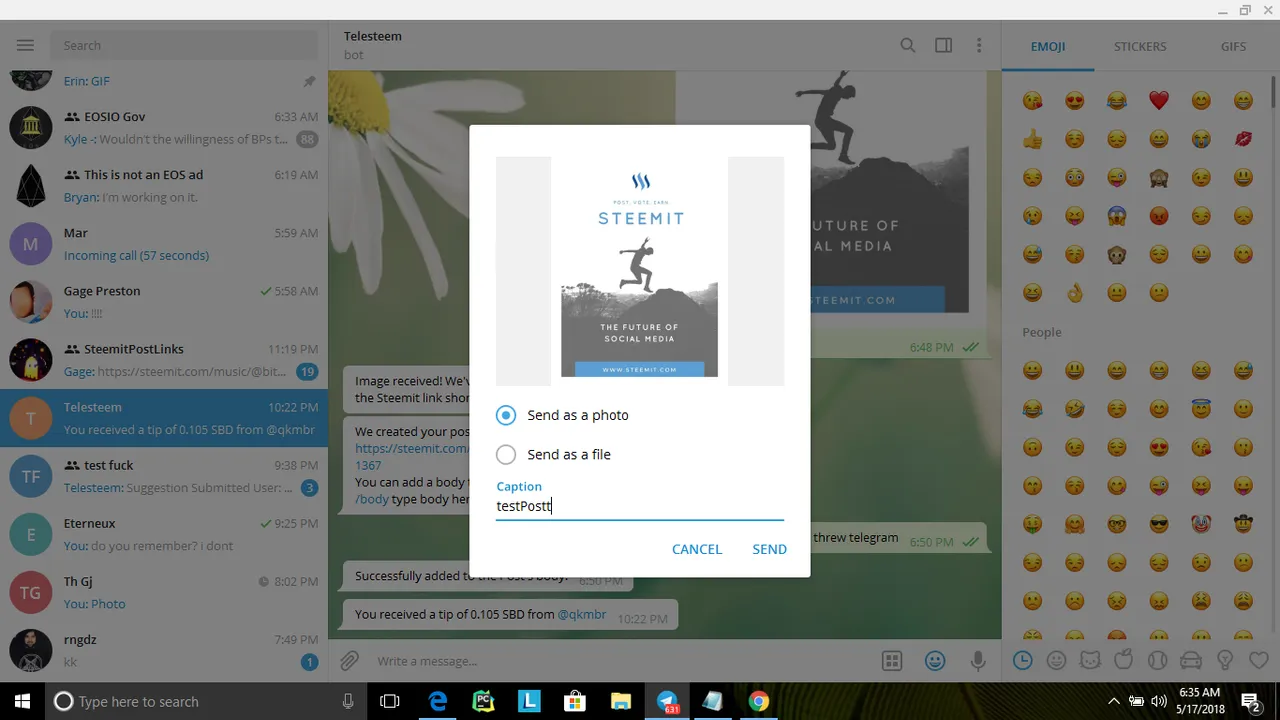Jump to the food emoji category
Image resolution: width=1280 pixels, height=720 pixels.
coord(1124,660)
